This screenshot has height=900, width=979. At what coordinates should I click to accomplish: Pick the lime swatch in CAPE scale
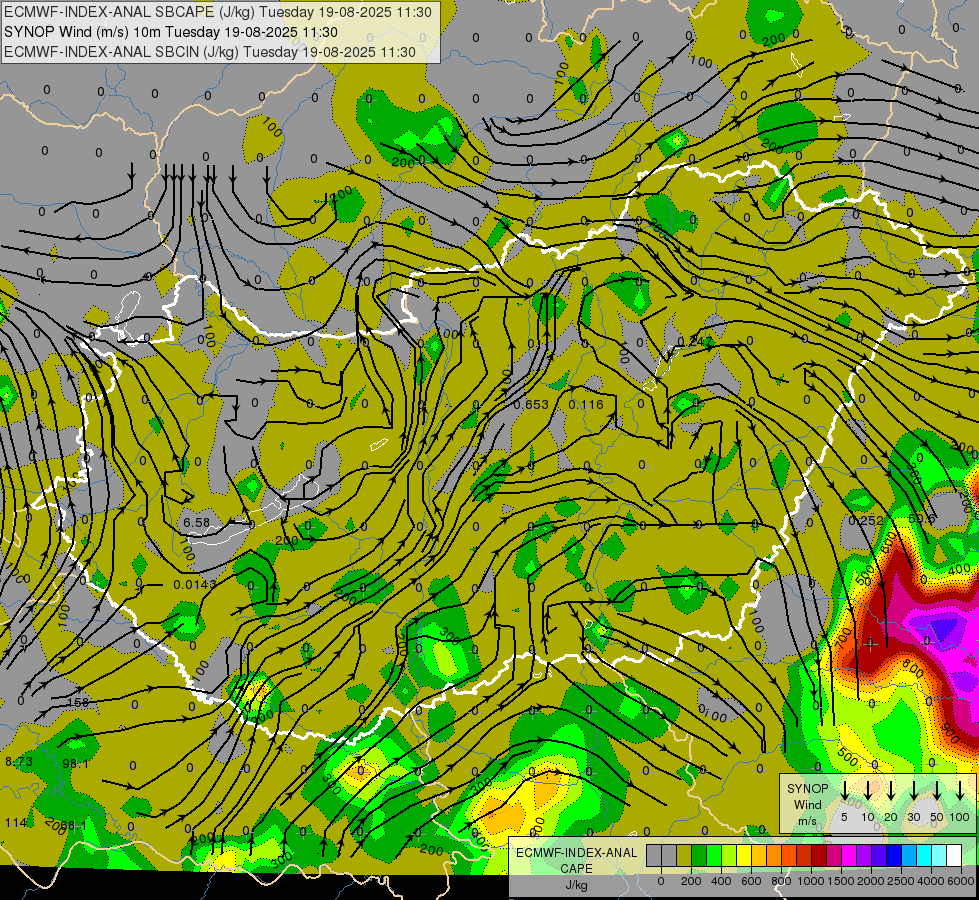(x=729, y=855)
